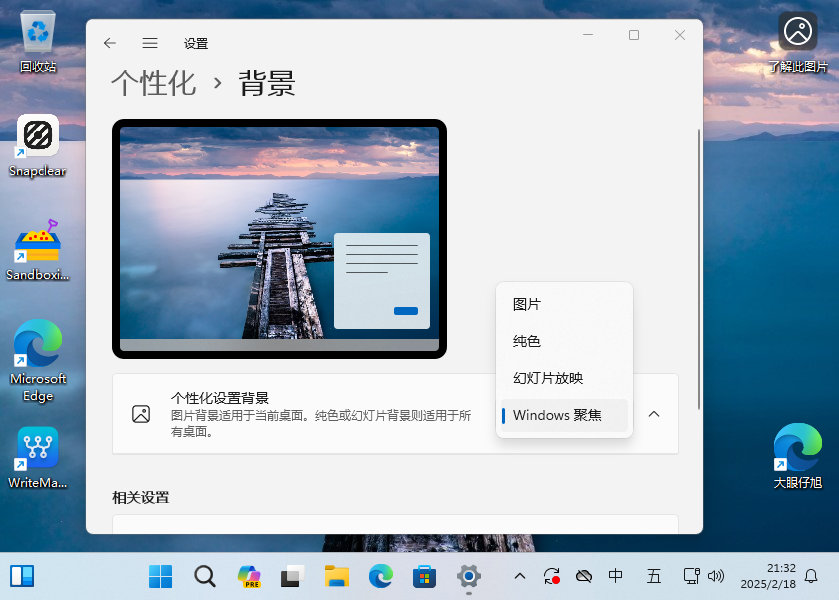Select Windows 聚焦 from the background options
This screenshot has height=600, width=839.
[558, 414]
